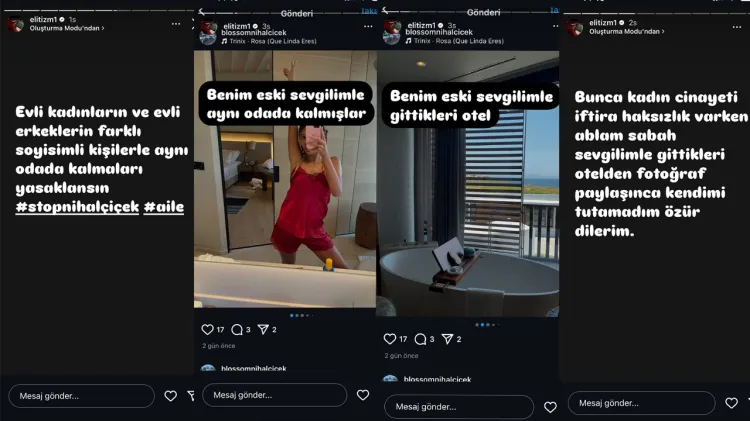This screenshot has width=750, height=421.
Task: Open comments on the red pajama selfie post
Action: coord(237,329)
